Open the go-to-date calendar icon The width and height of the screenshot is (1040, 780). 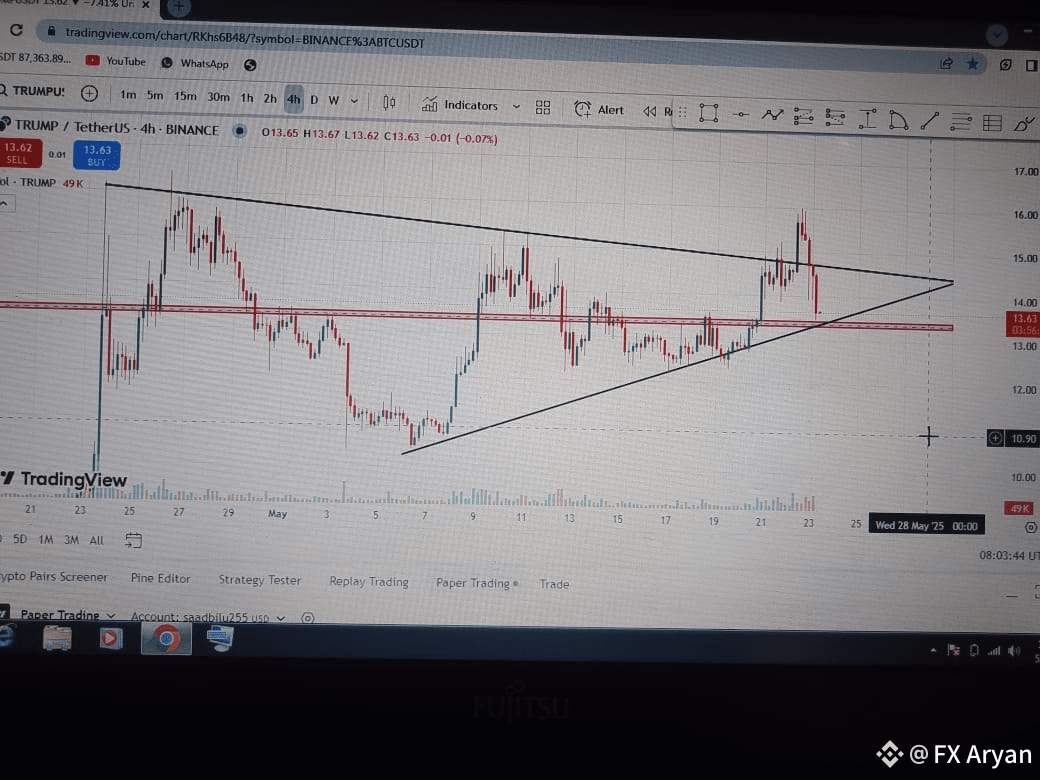pyautogui.click(x=133, y=541)
